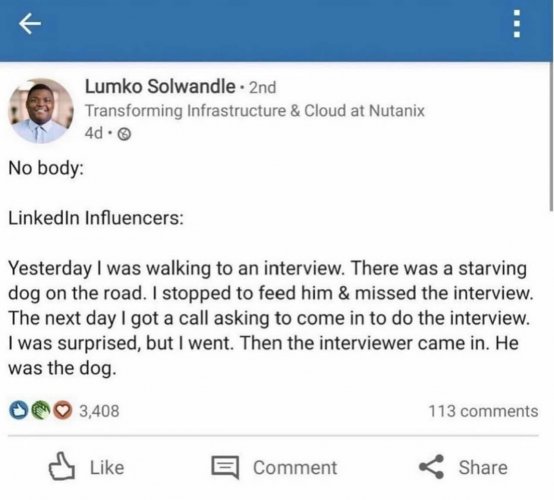Click the Share network icon
Image resolution: width=554 pixels, height=500 pixels.
(431, 467)
